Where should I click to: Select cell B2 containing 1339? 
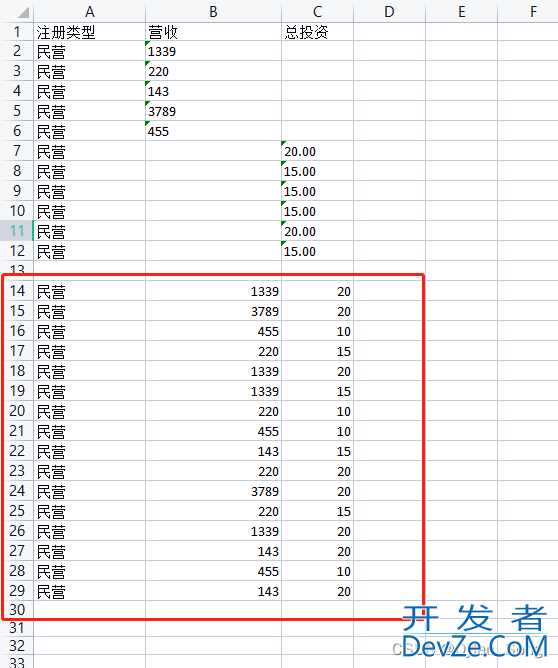(x=213, y=51)
